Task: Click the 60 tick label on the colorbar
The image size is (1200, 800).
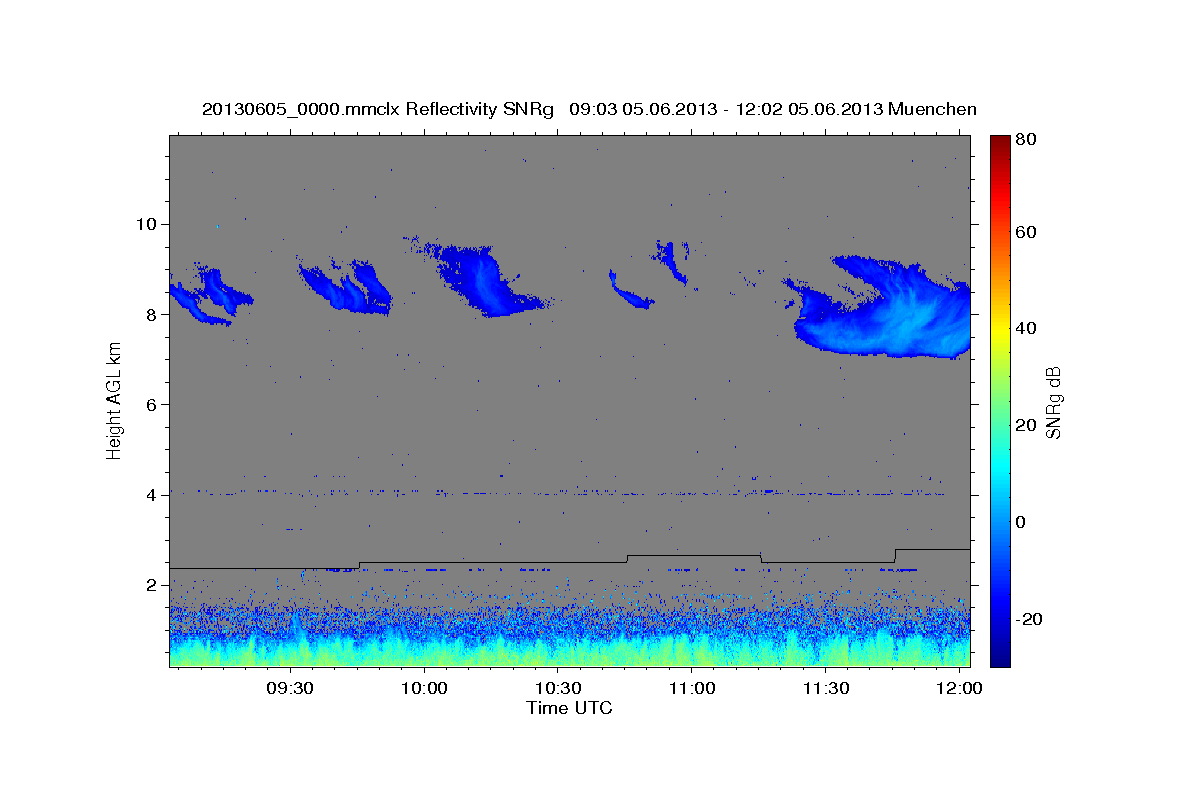Action: [x=1024, y=232]
